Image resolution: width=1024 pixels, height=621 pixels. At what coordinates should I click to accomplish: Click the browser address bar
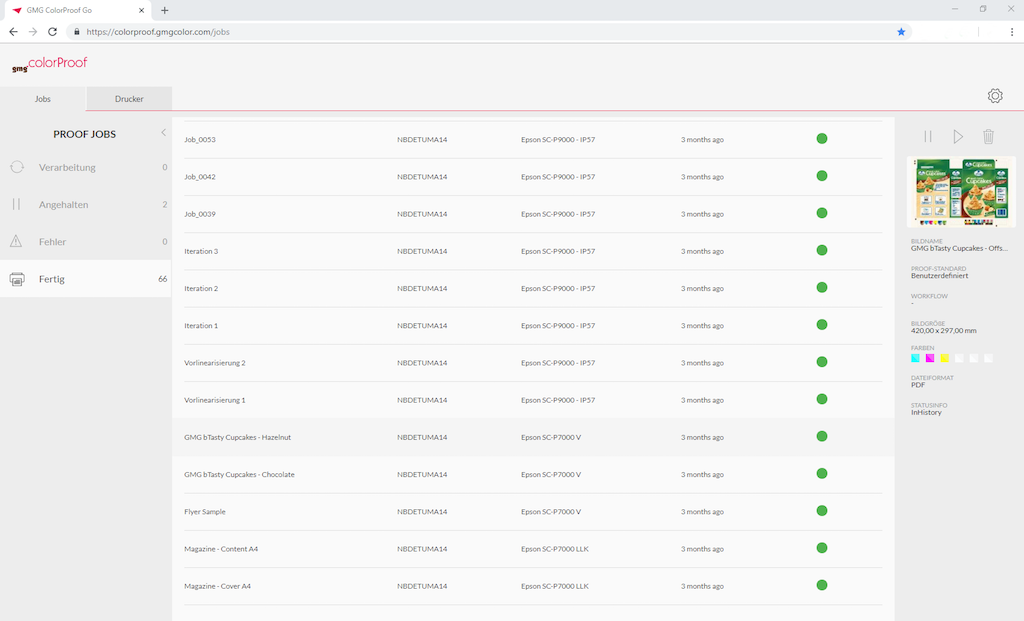coord(480,32)
